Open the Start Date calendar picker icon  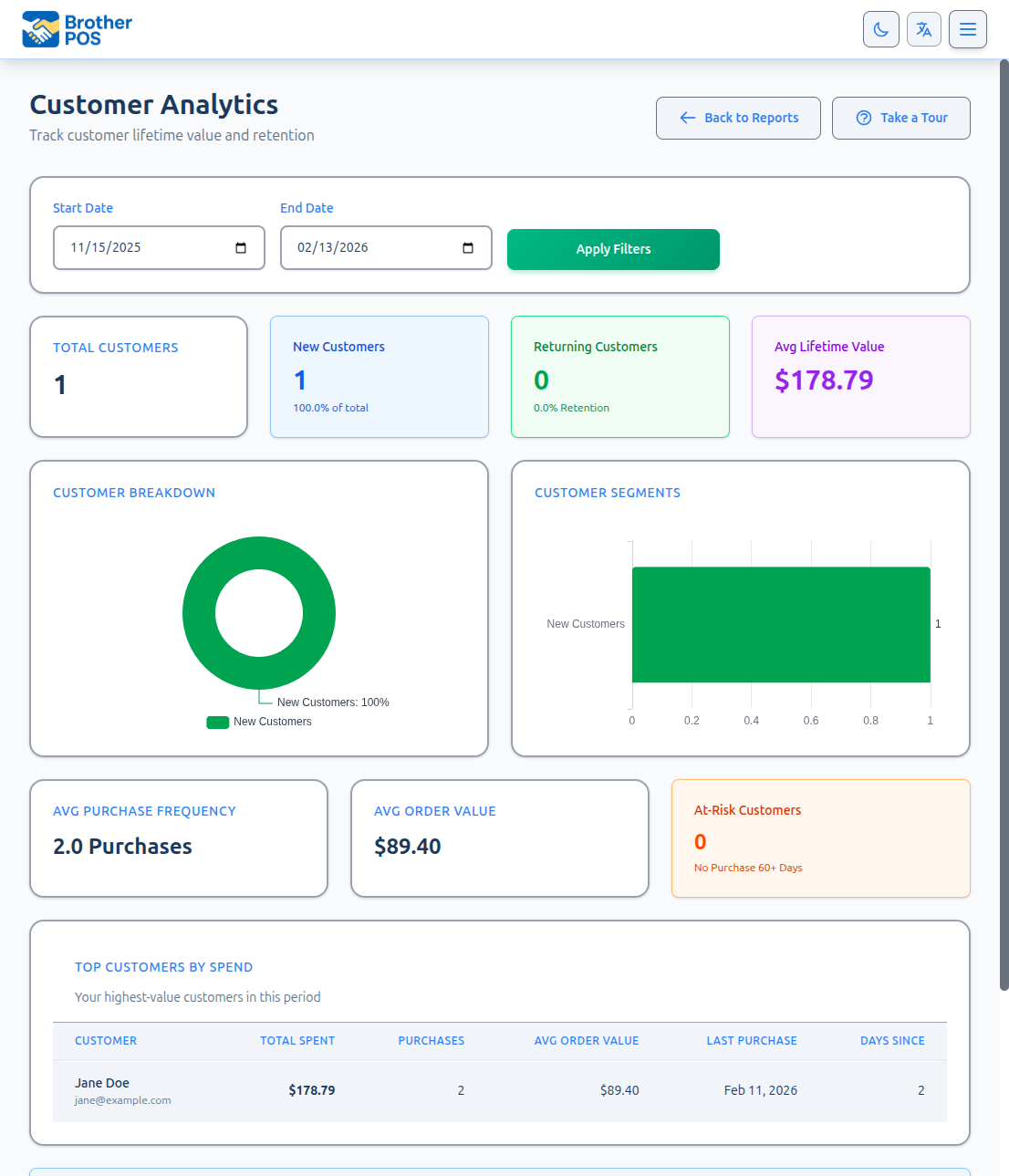(x=240, y=247)
